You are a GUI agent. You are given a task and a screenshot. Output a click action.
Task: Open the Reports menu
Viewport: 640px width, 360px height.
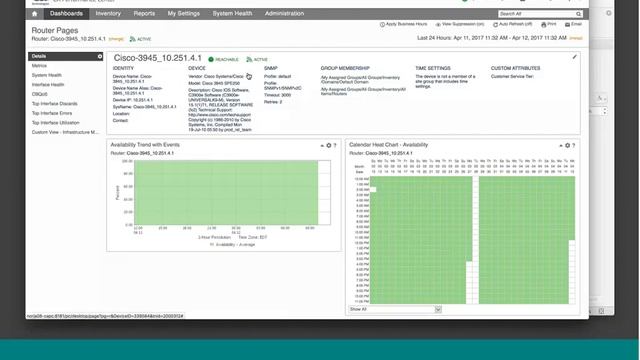(x=144, y=13)
